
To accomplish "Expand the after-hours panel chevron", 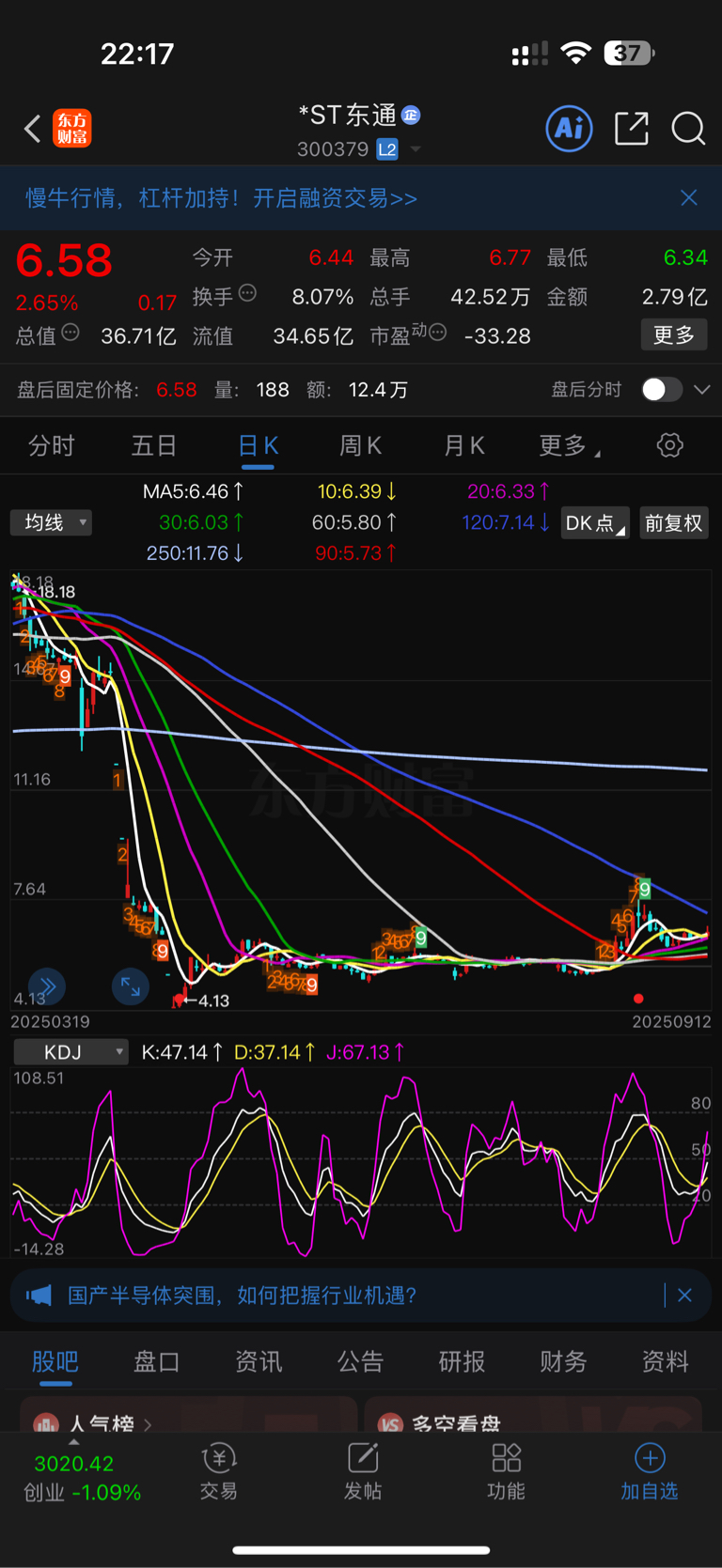I will (x=701, y=389).
